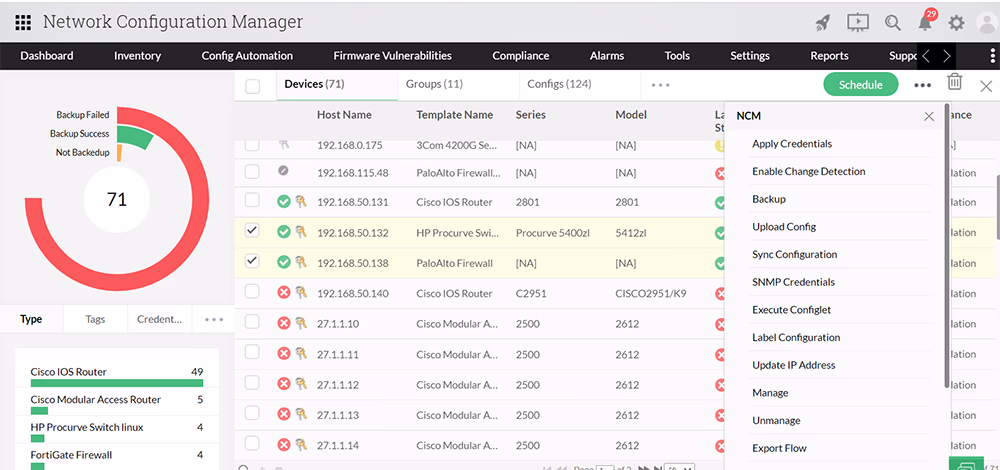Click the key icon for 192.168.50.140
Viewport: 1000px width, 470px height.
pos(301,293)
